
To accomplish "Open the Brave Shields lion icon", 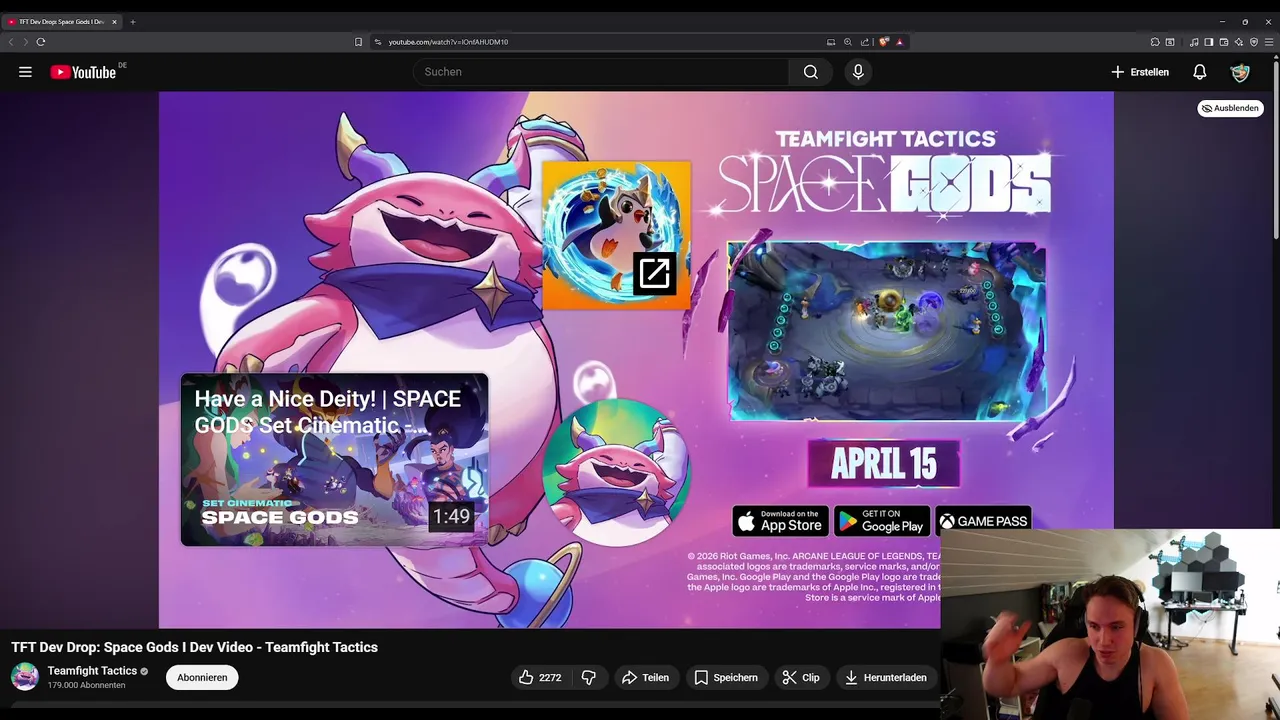I will [884, 42].
